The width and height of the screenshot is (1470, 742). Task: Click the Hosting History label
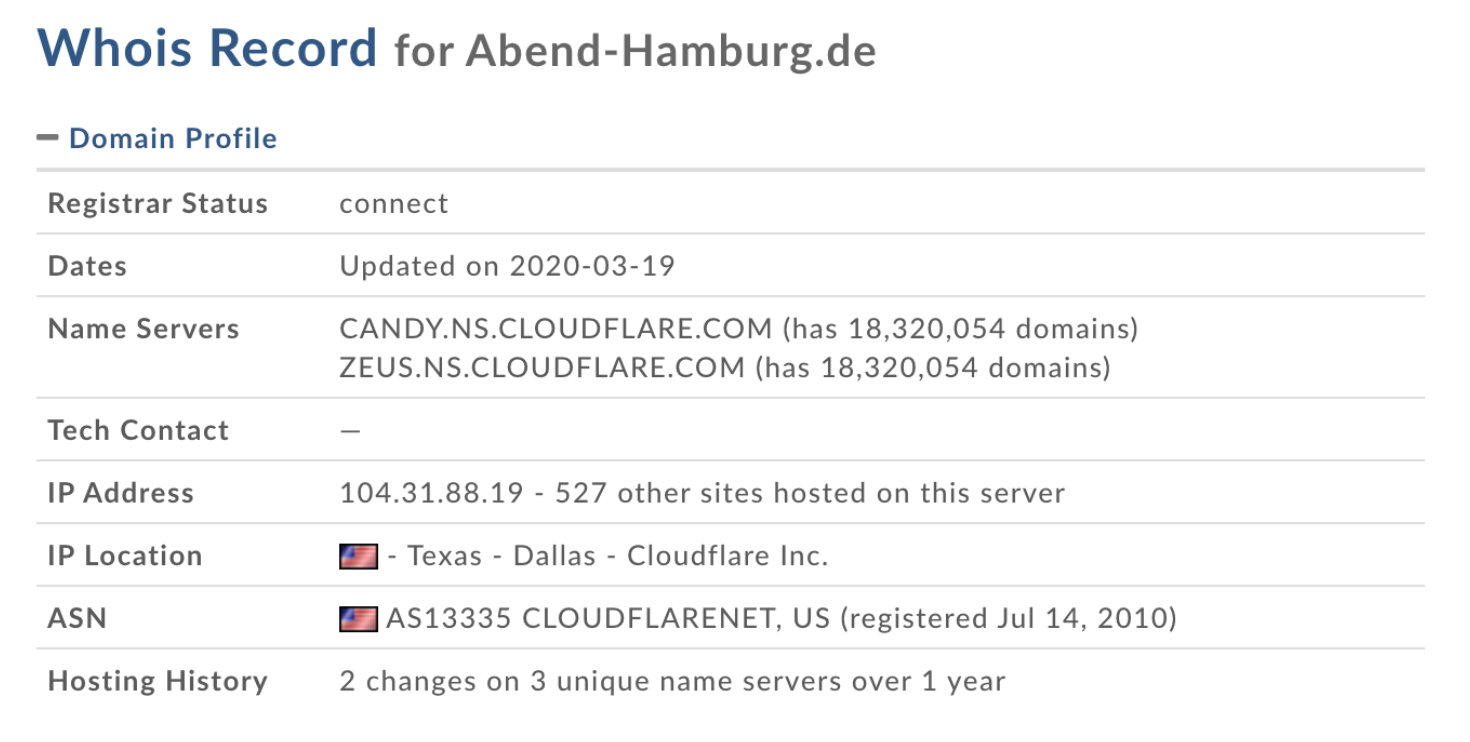tap(158, 682)
